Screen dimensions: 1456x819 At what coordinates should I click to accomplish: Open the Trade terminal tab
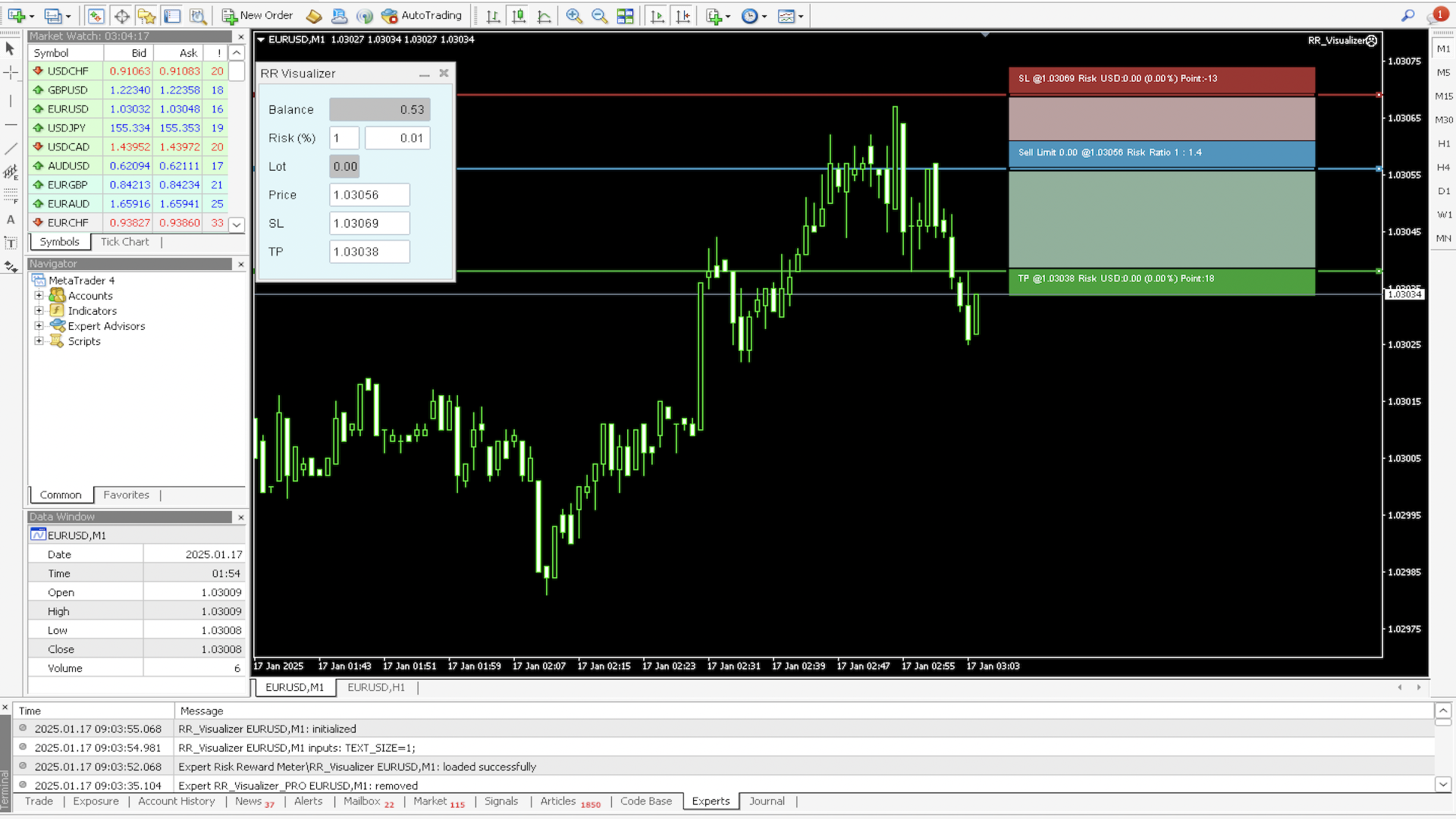39,802
